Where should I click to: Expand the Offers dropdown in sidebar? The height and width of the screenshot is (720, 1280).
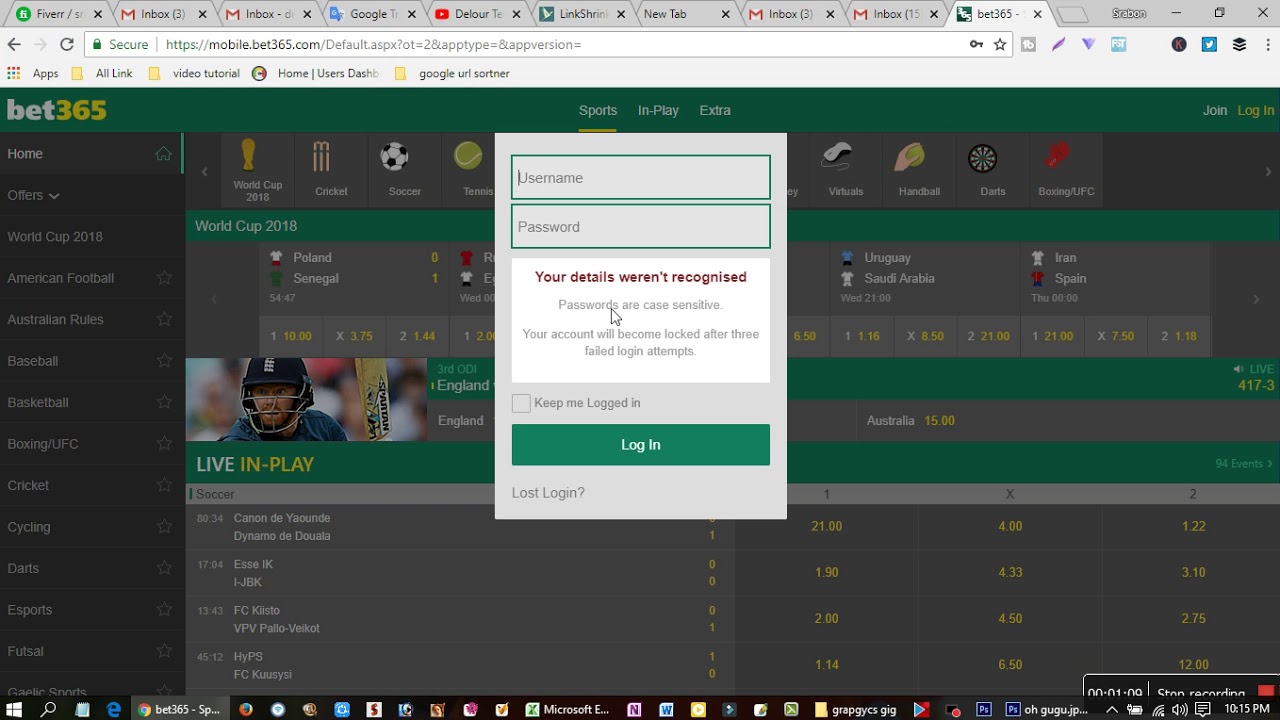pyautogui.click(x=33, y=195)
